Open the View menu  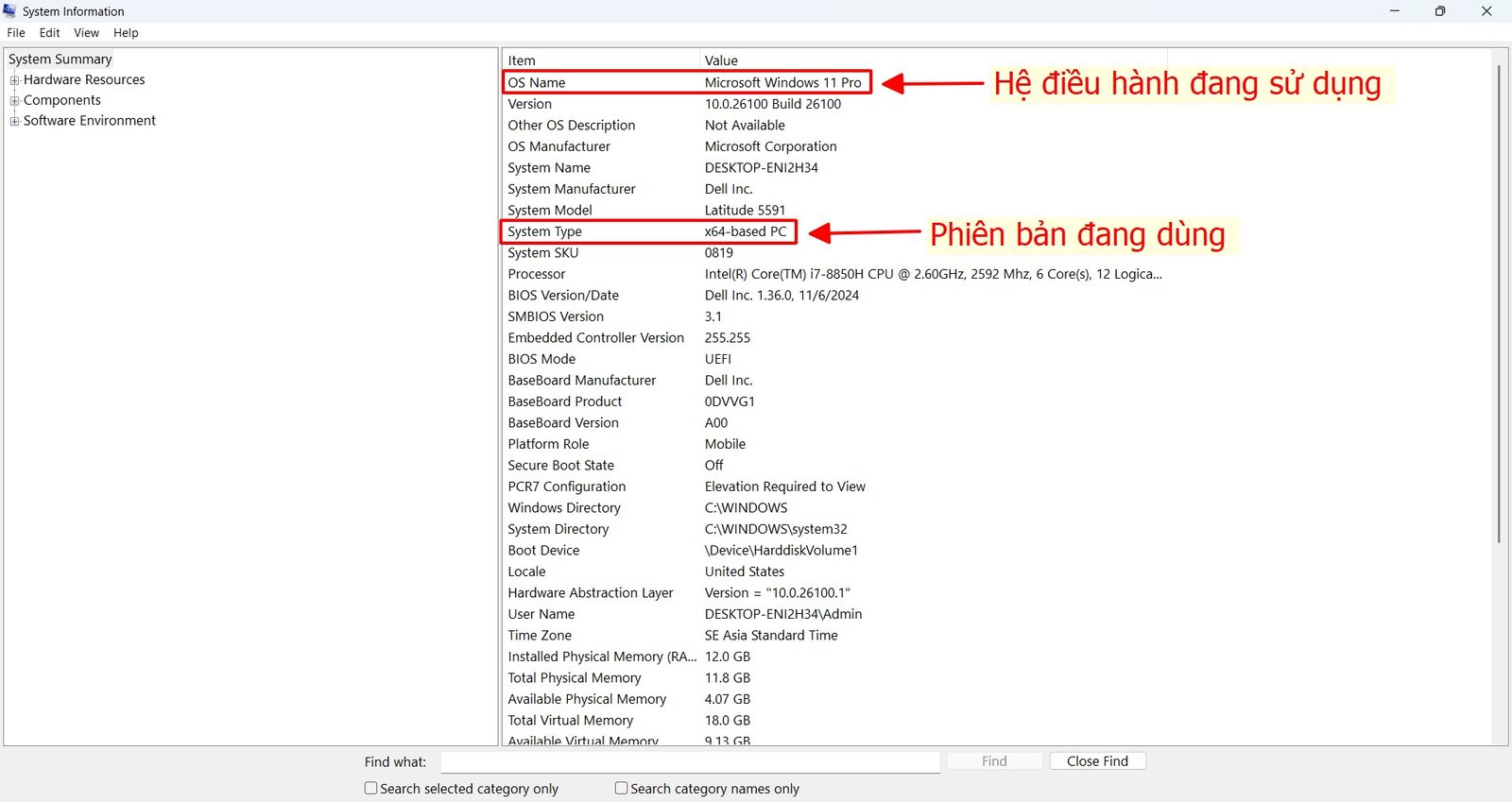coord(86,32)
